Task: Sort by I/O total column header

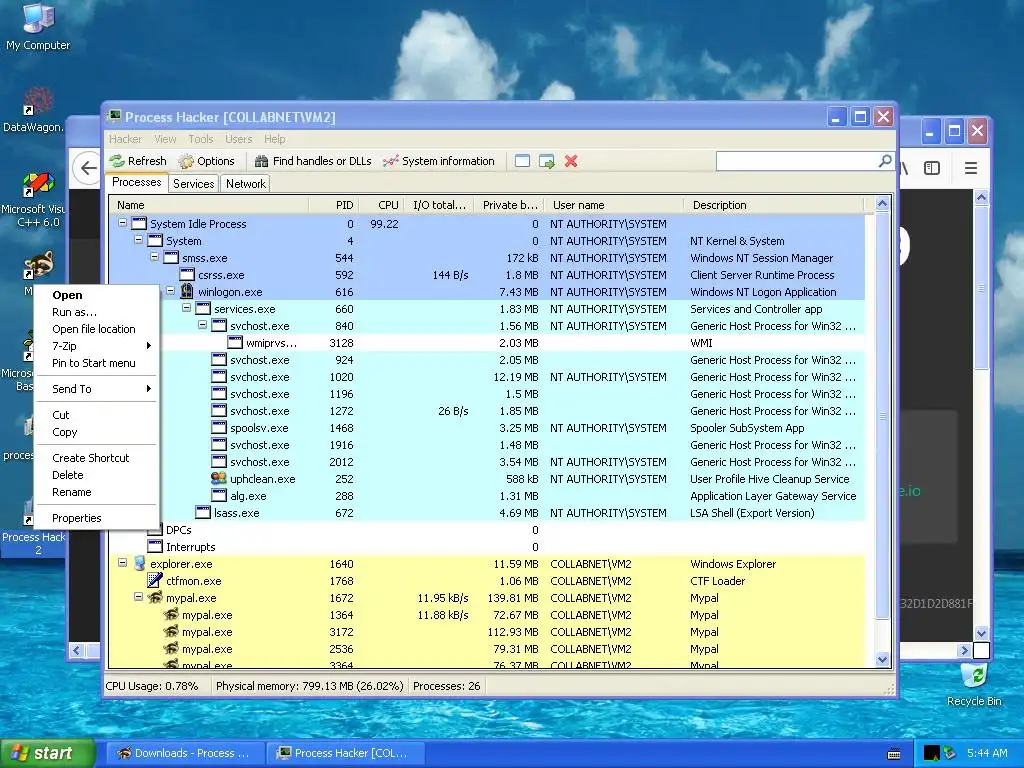Action: click(439, 205)
